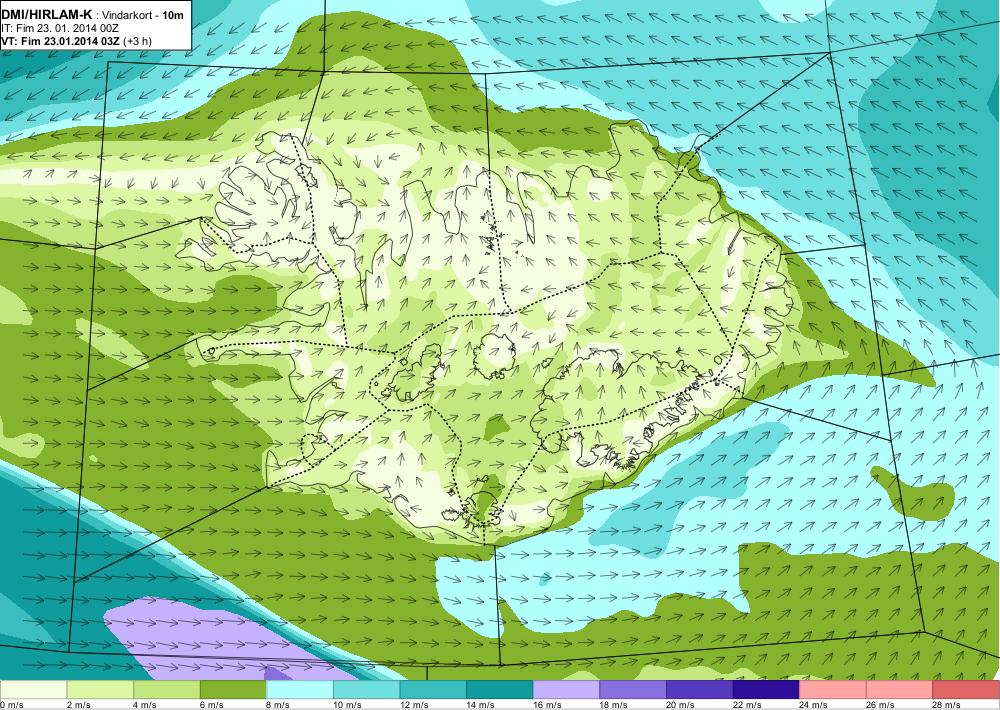Select the "IT: Fim 23. 01. 2014 00Z" line
The image size is (1000, 710).
pyautogui.click(x=60, y=29)
